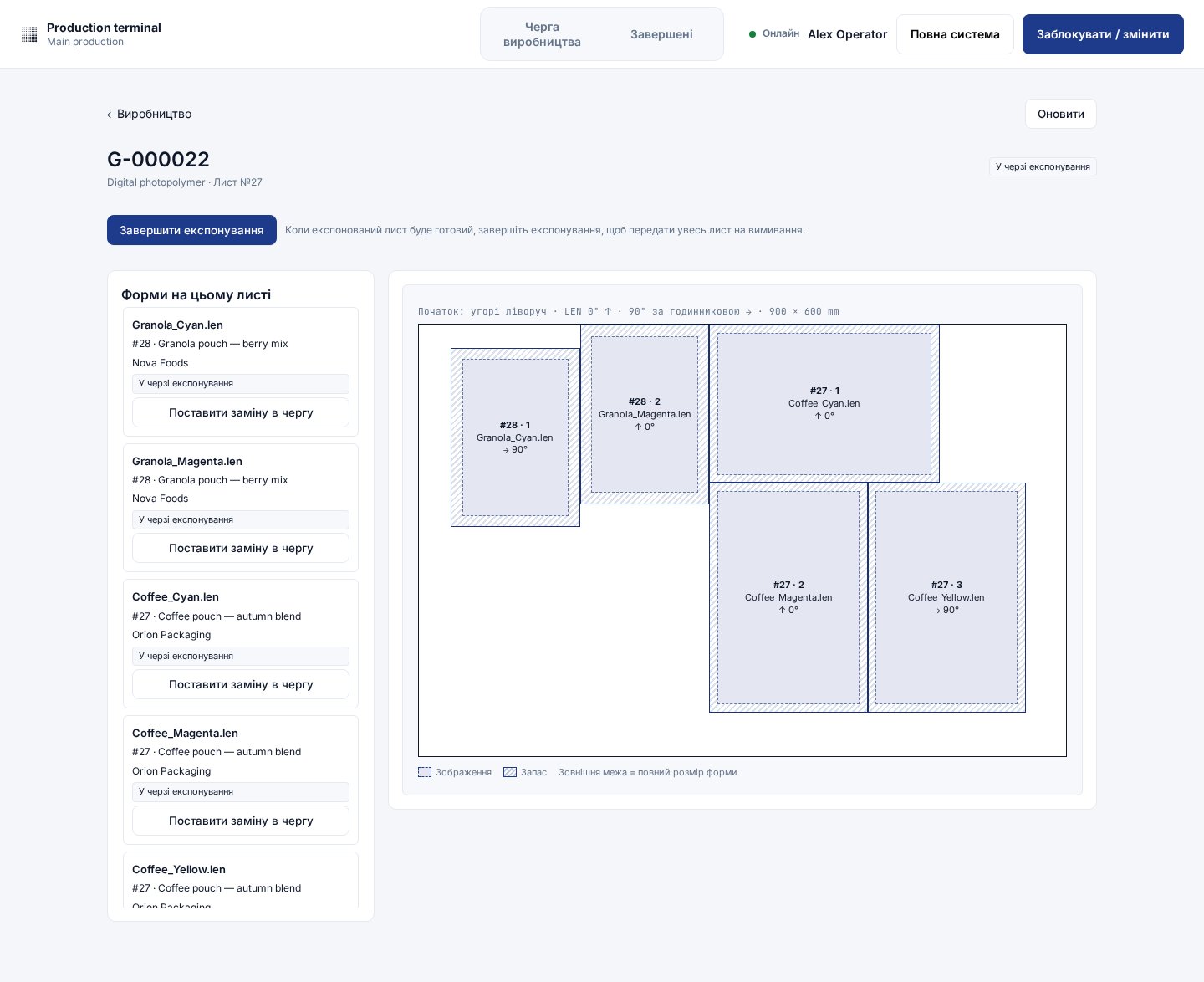
Task: Queue replacement for Coffee_Cyan.len
Action: [241, 684]
